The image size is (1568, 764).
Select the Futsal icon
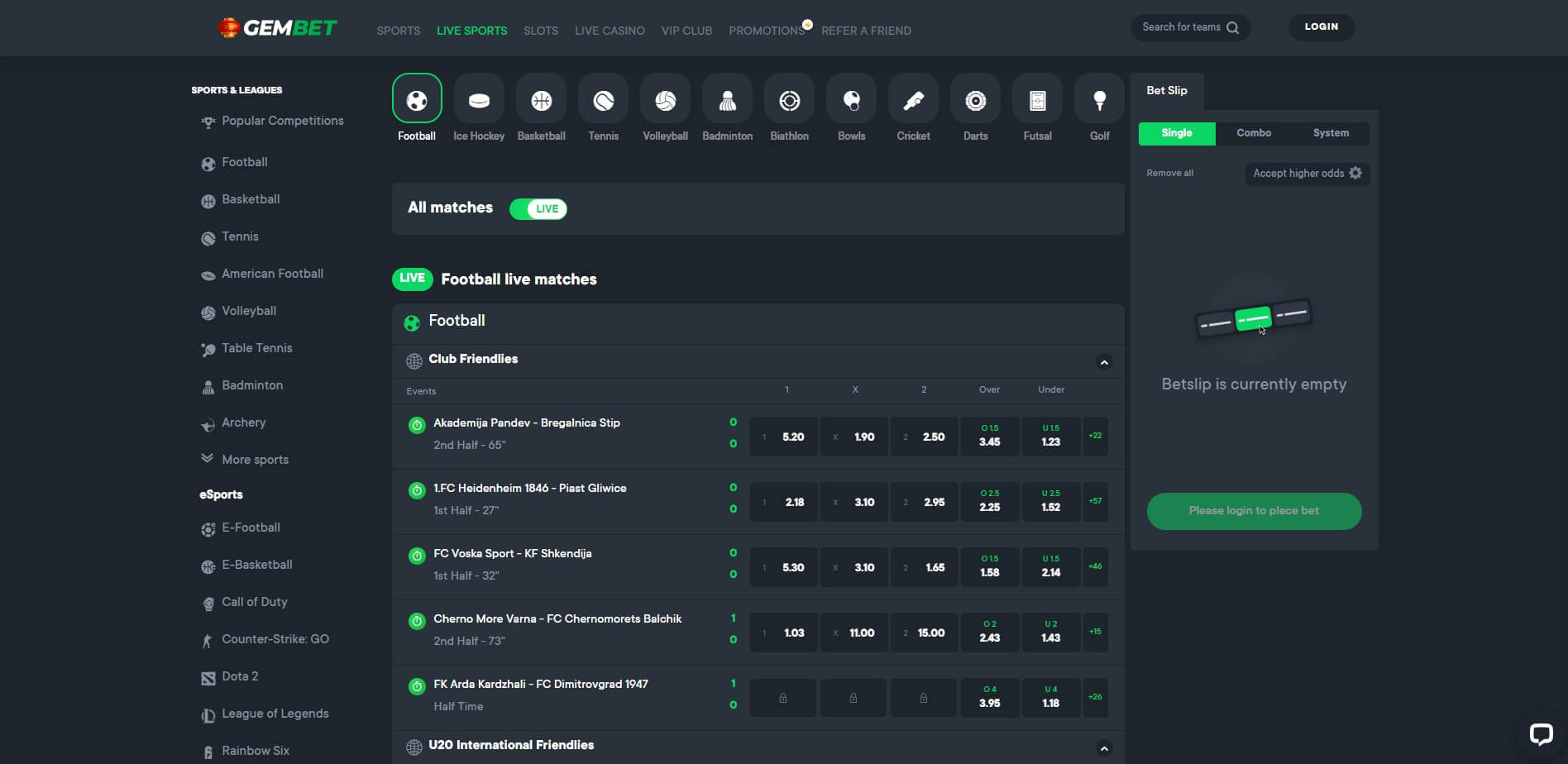tap(1037, 100)
